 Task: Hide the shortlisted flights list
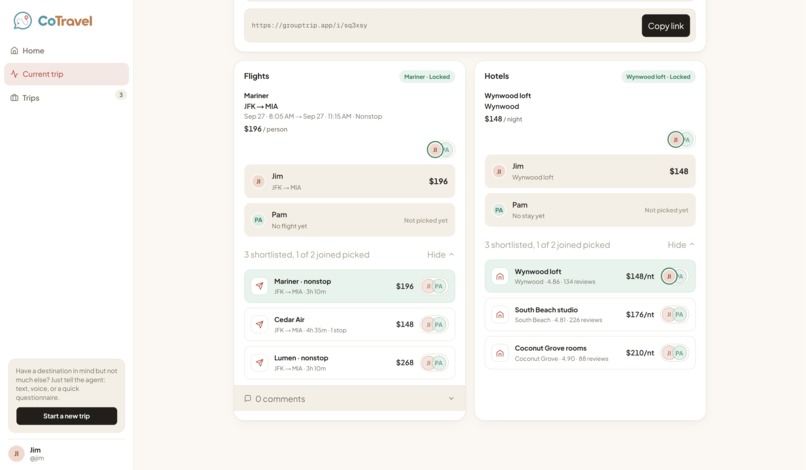pos(441,255)
